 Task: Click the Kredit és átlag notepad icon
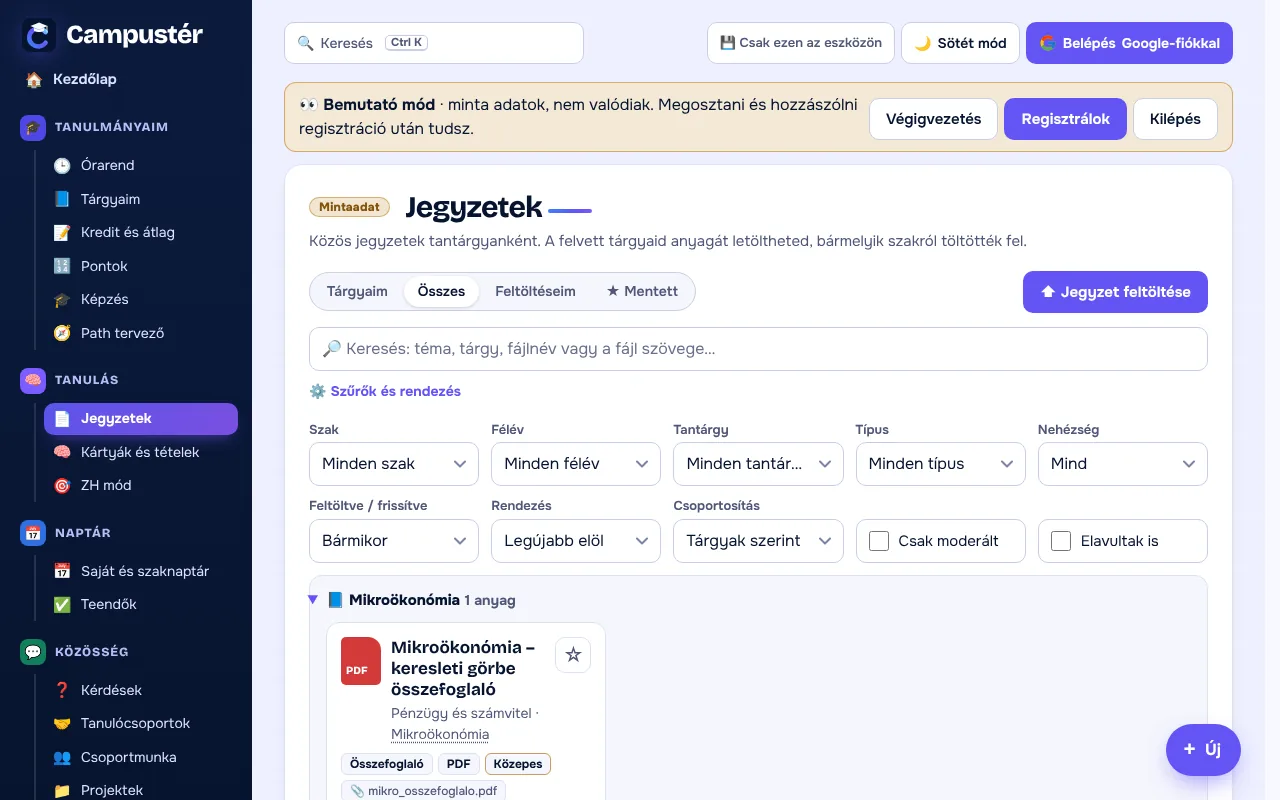[62, 232]
